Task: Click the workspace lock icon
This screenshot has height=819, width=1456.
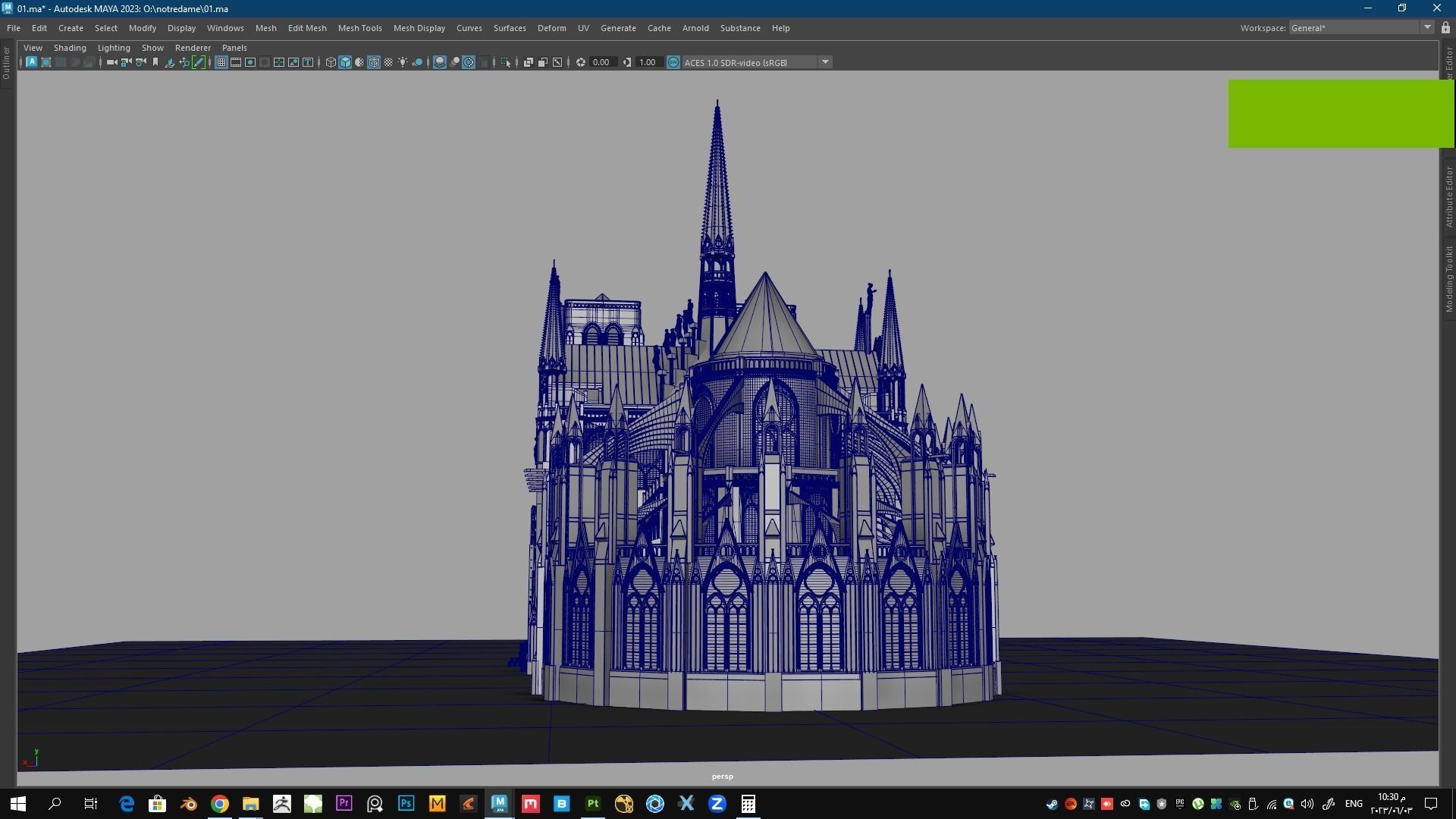Action: (1445, 28)
